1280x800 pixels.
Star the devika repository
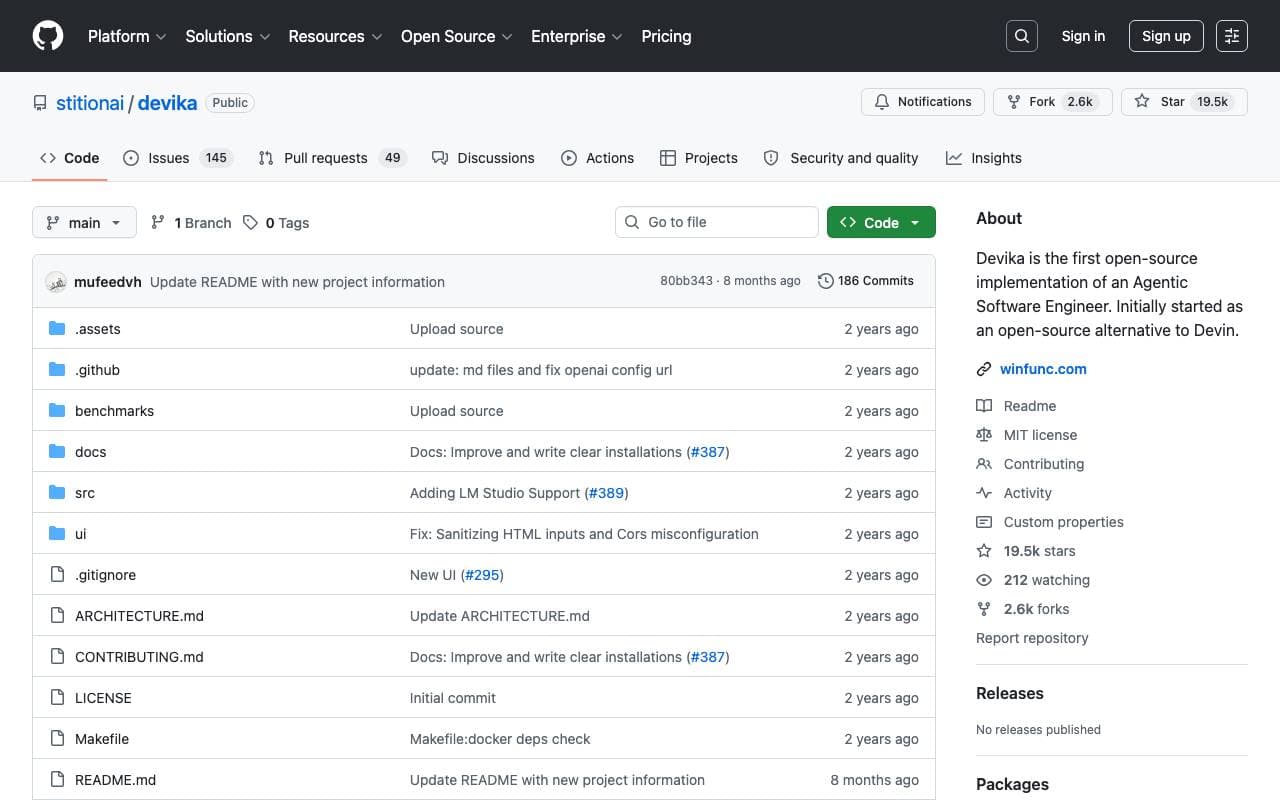(x=1184, y=102)
